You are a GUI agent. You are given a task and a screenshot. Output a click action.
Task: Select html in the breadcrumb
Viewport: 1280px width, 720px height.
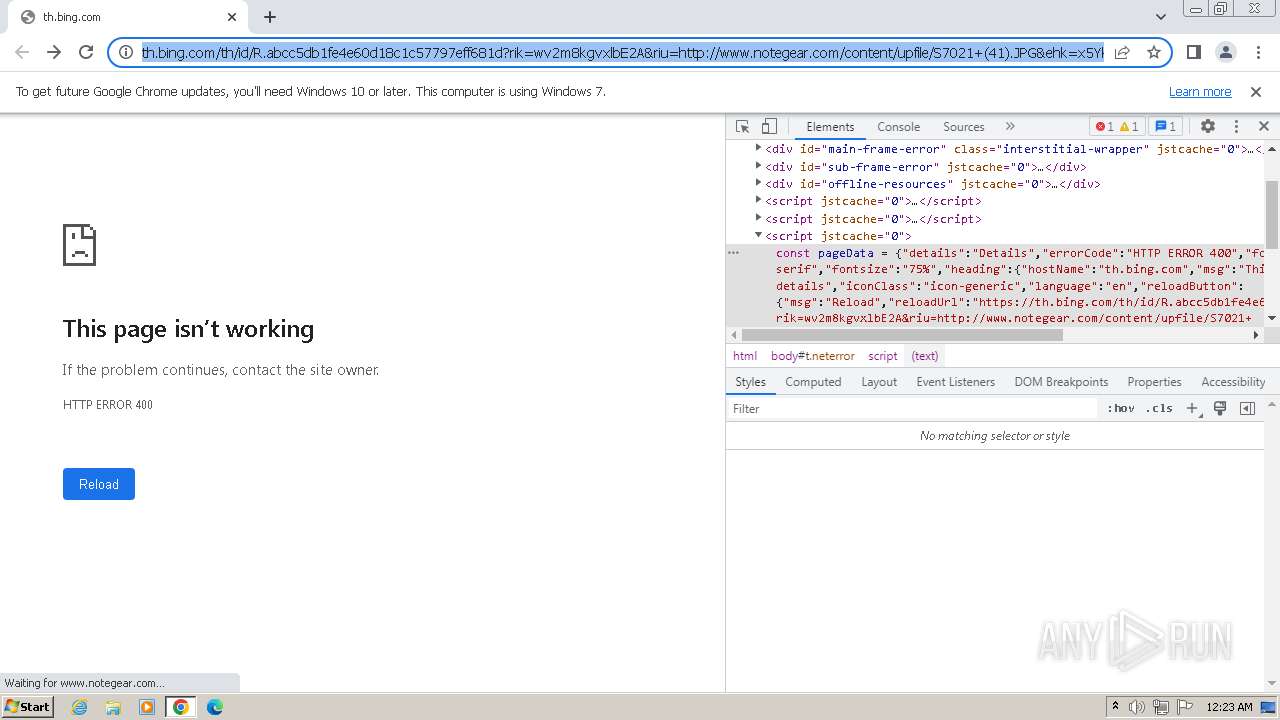point(745,356)
